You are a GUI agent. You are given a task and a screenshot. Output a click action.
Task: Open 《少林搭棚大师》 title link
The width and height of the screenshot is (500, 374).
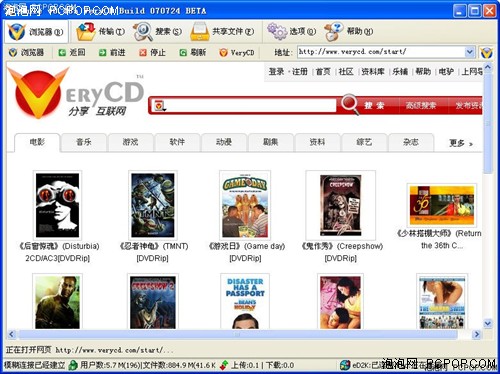tap(439, 239)
